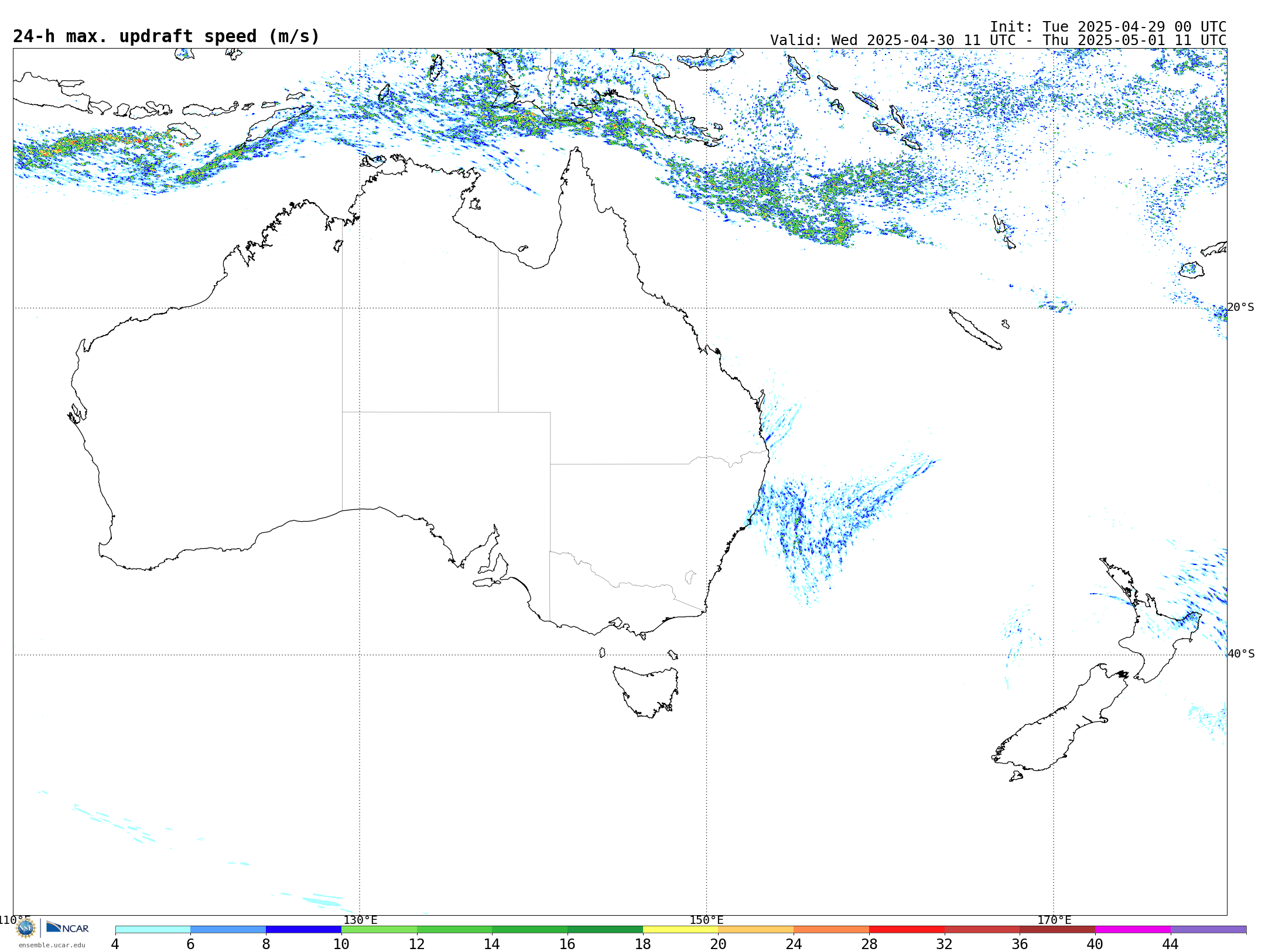Click the New Caledonia island outline
The width and height of the screenshot is (1265, 952).
[975, 330]
